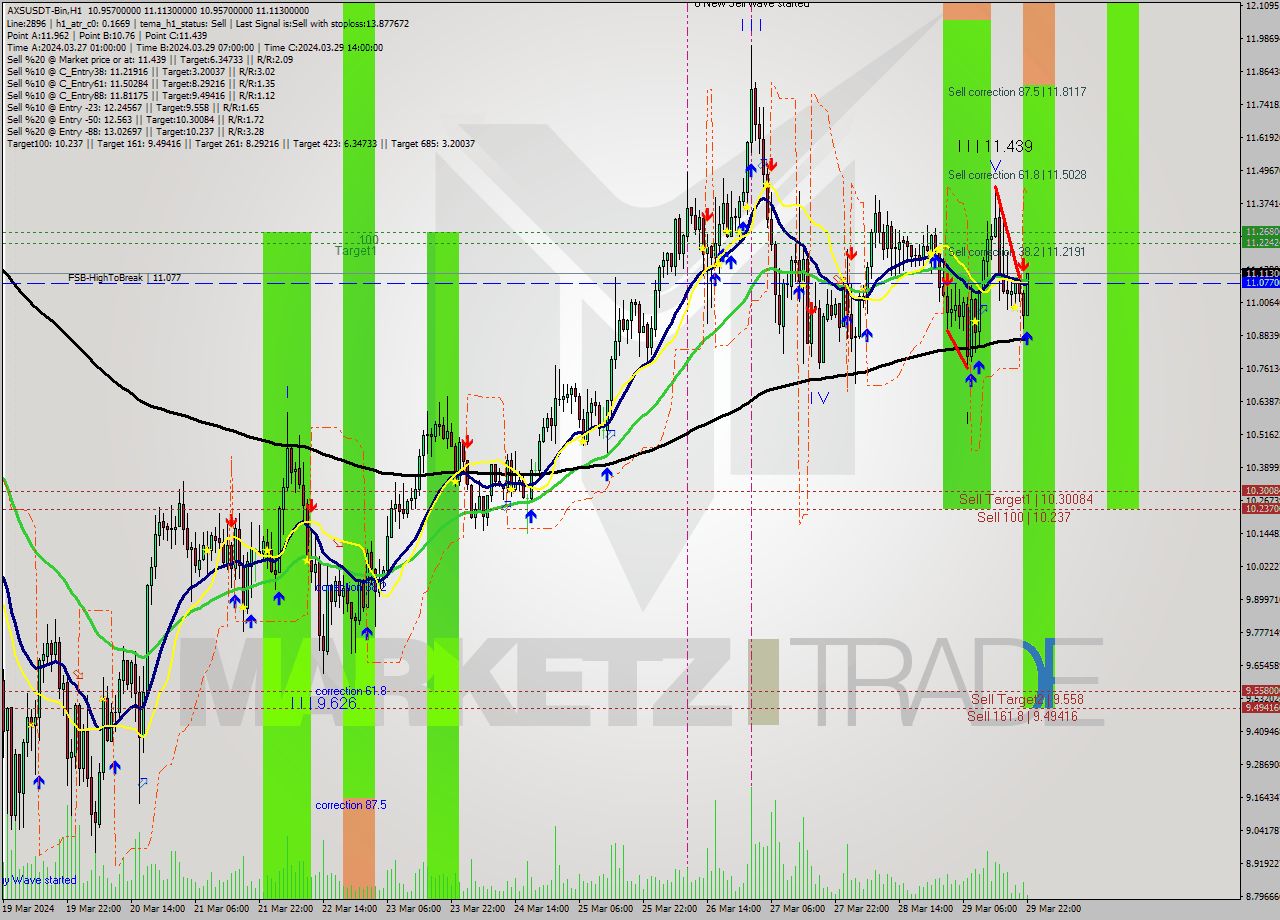The width and height of the screenshot is (1280, 920).
Task: Click the '21 Mar 22:00' time label
Action: tap(286, 909)
